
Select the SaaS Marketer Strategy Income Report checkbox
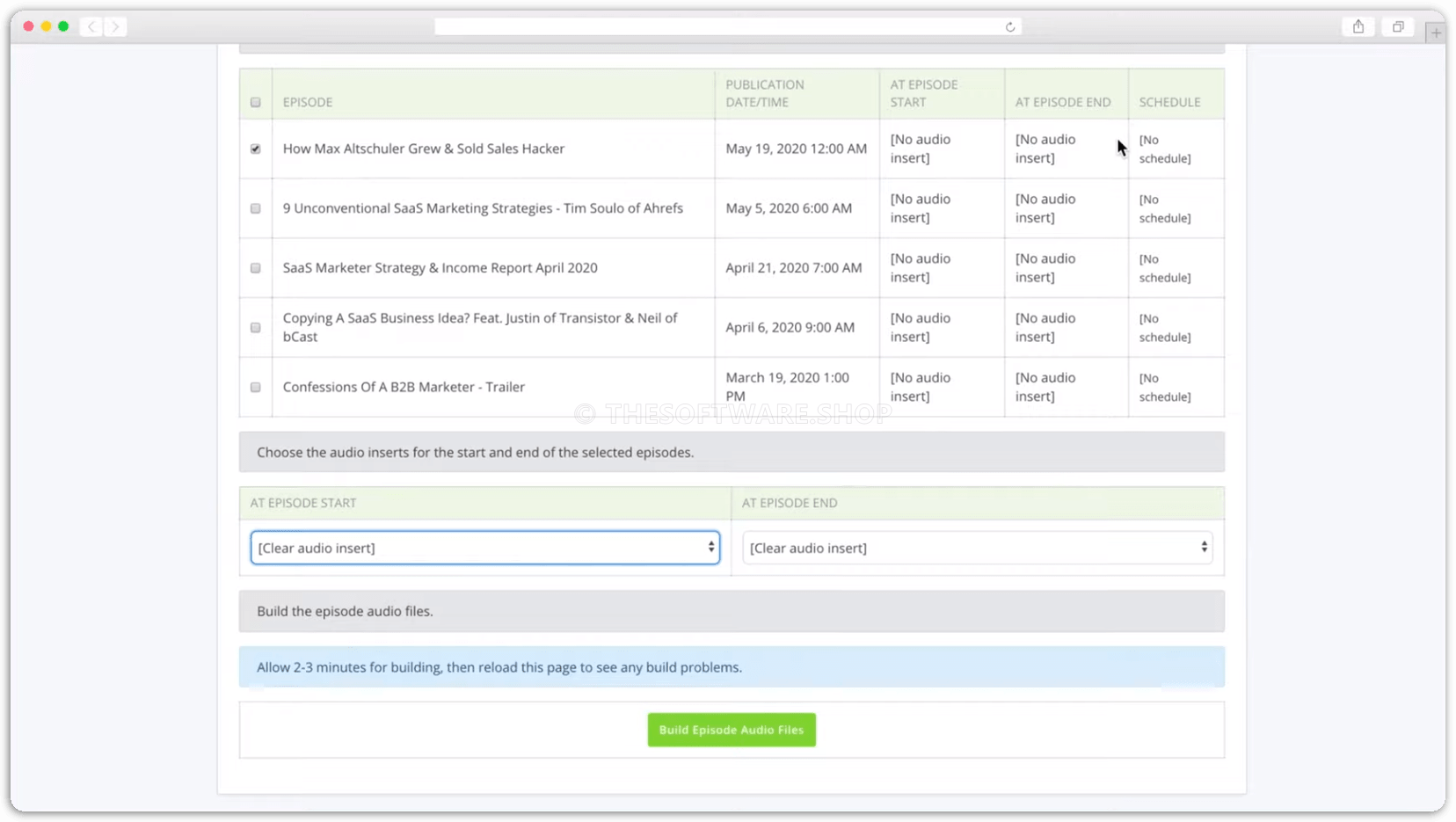256,267
